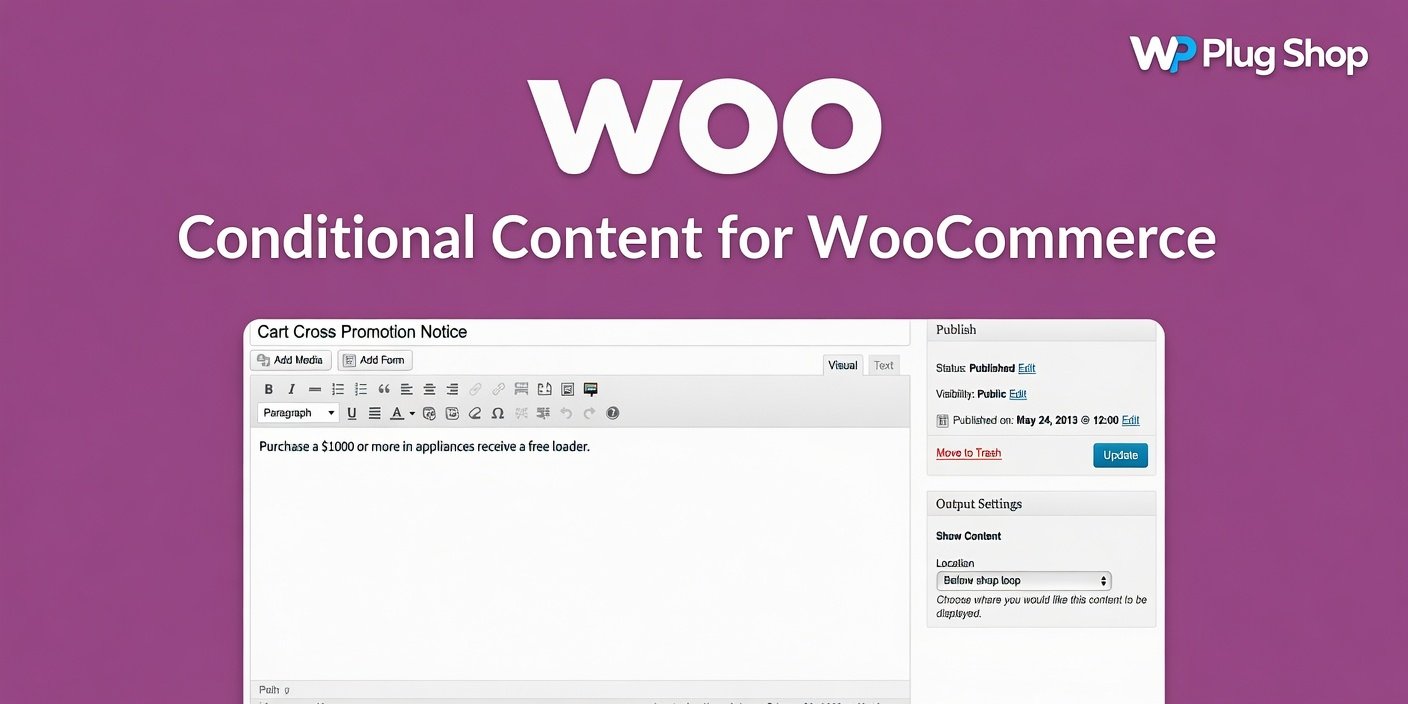Insert the Read More tag
1408x704 pixels.
point(521,389)
